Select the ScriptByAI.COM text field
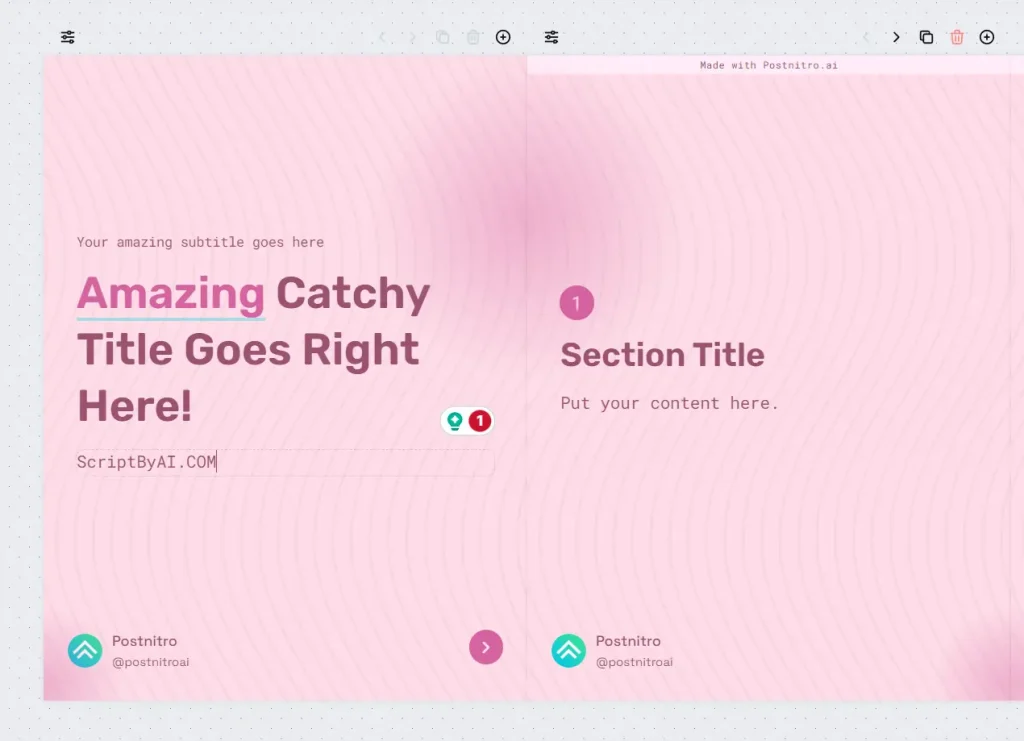 pyautogui.click(x=146, y=462)
